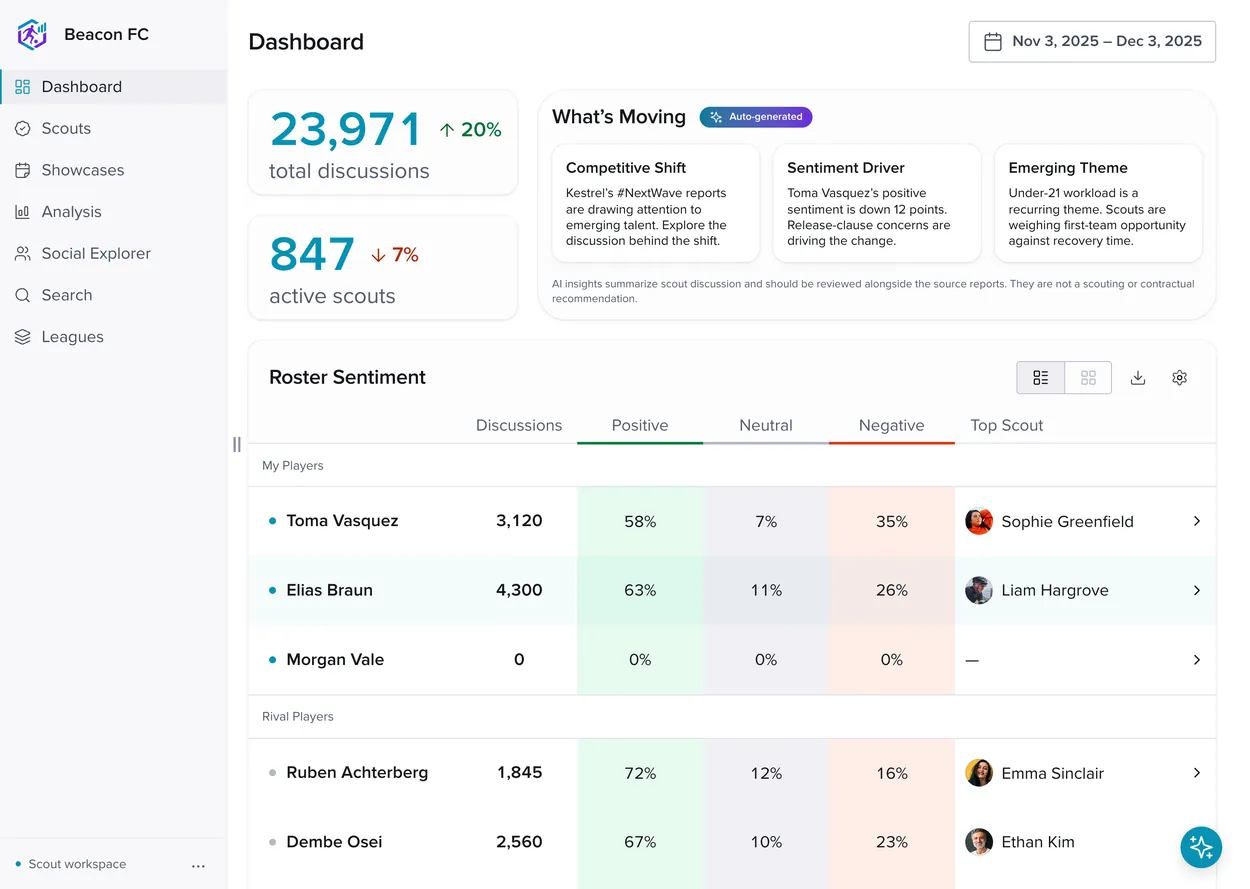
Task: Click Liam Hargrove scout name
Action: 1055,590
